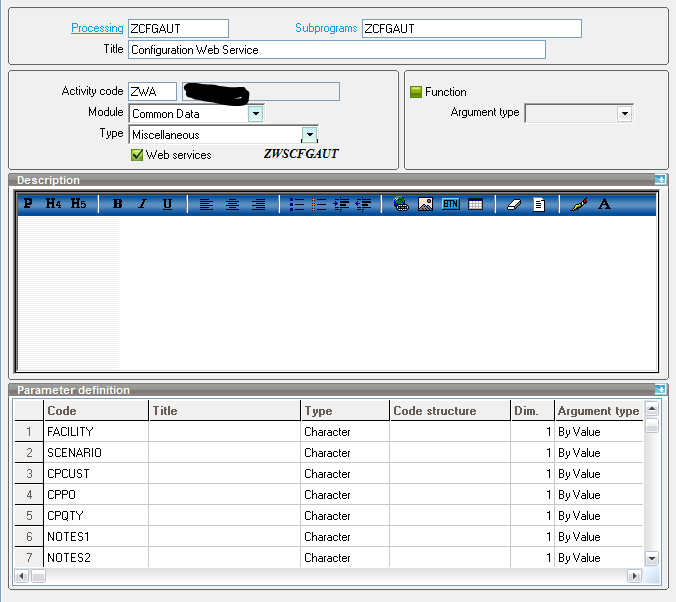Apply bold formatting in Description toolbar
This screenshot has height=602, width=676.
(118, 204)
